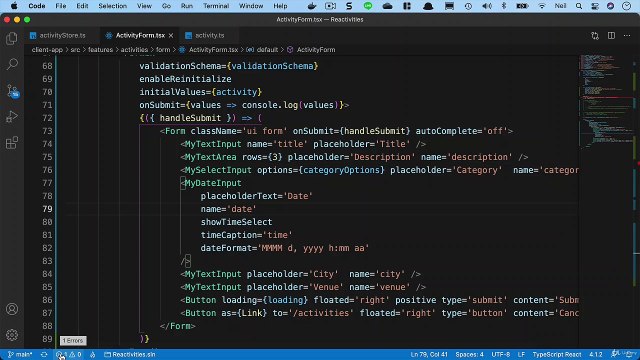Click on showTimeSelect on line 80
Viewport: 640px width, 360px height.
coord(236,222)
